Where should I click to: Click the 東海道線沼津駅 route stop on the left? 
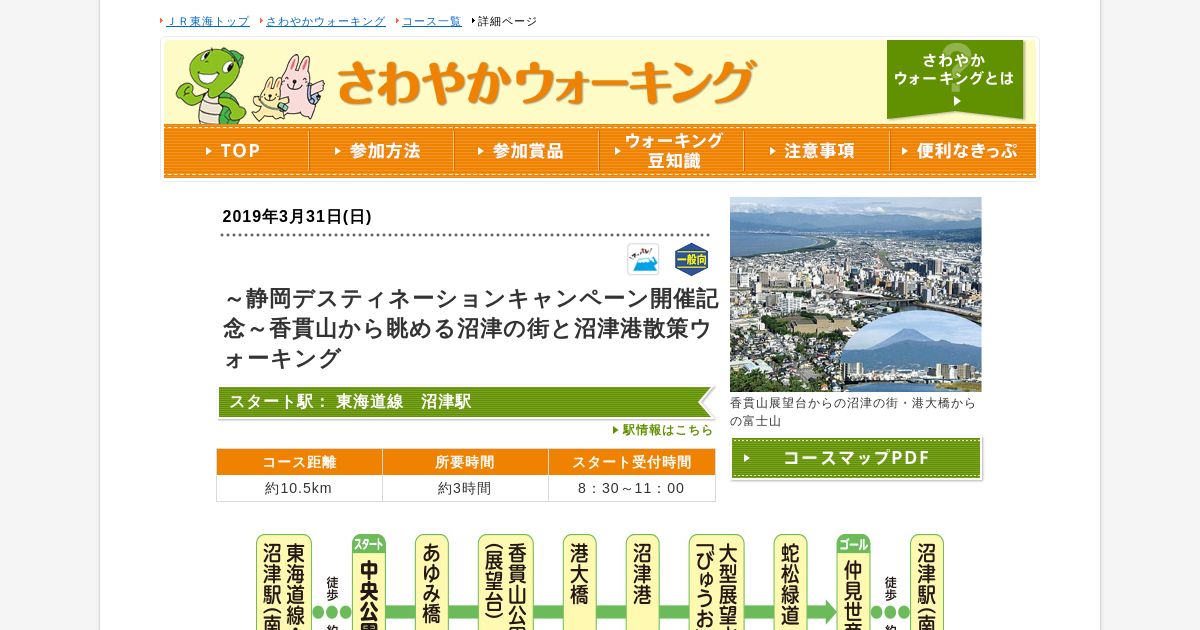pos(284,582)
